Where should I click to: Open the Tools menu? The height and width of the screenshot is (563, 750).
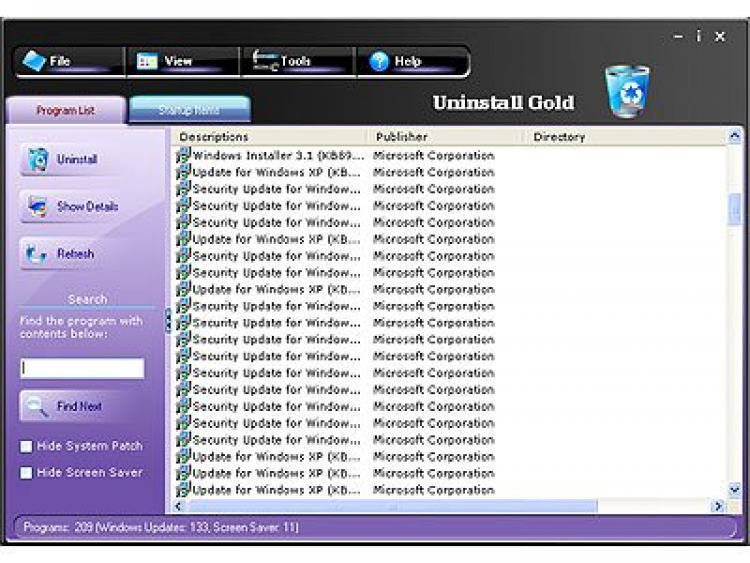(x=298, y=61)
